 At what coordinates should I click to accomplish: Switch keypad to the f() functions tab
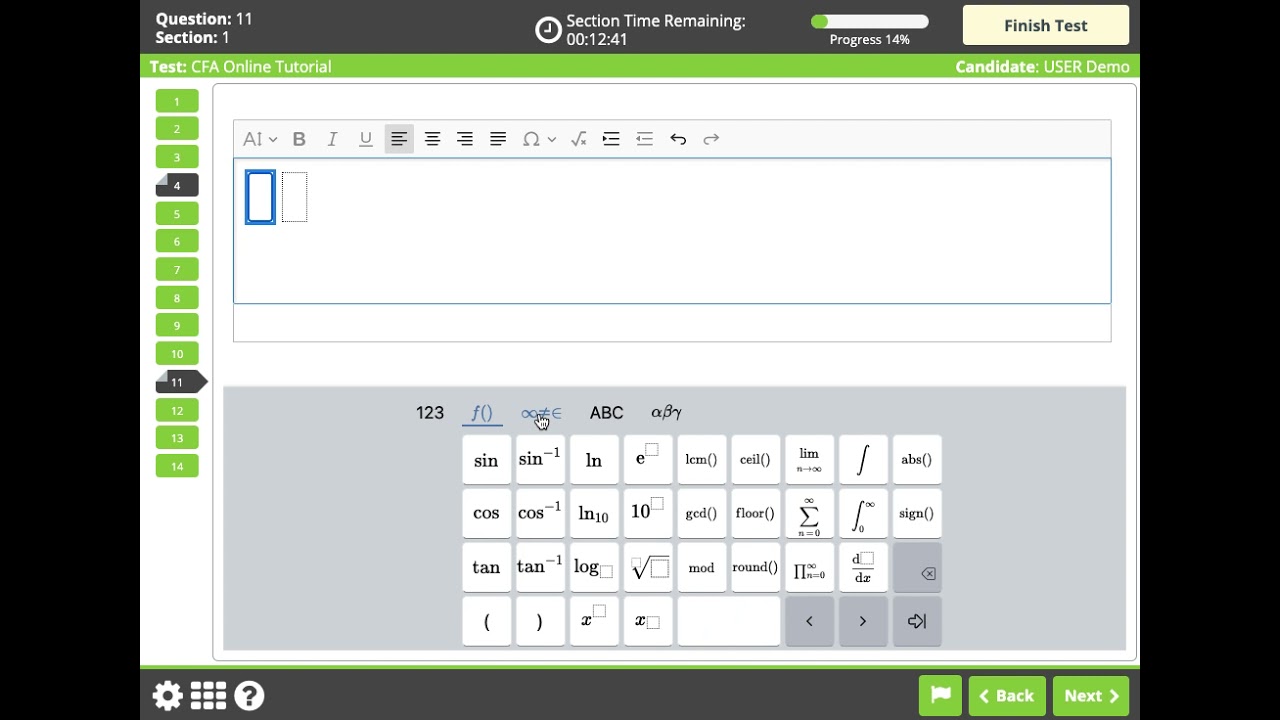(x=482, y=413)
